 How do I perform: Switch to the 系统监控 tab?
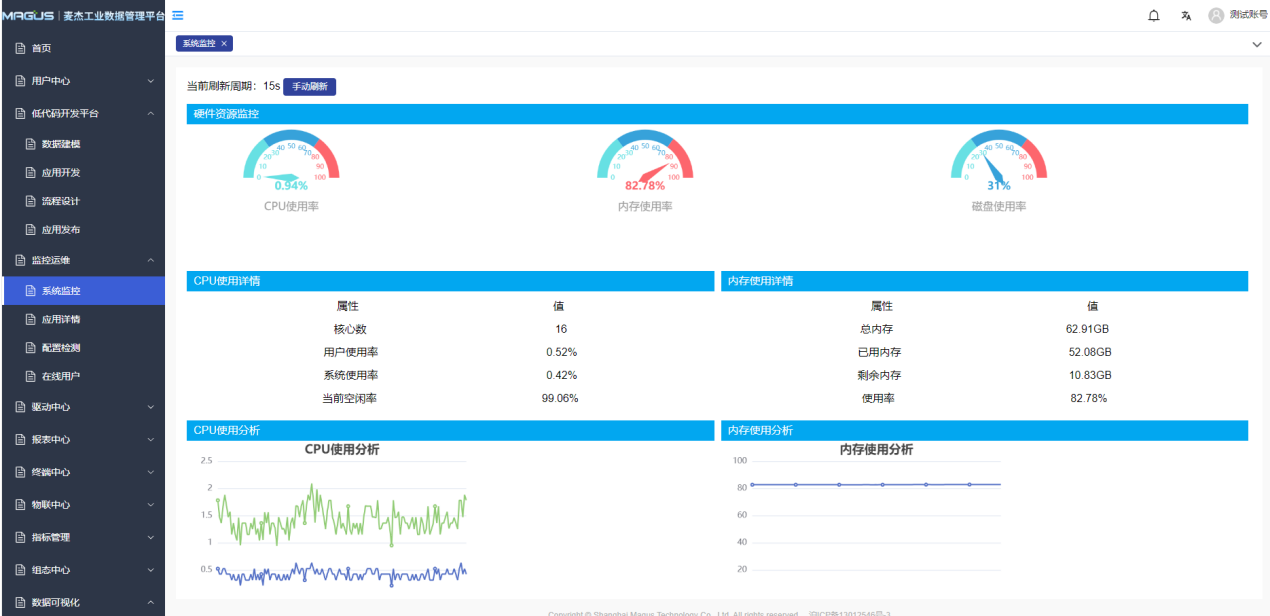point(199,44)
